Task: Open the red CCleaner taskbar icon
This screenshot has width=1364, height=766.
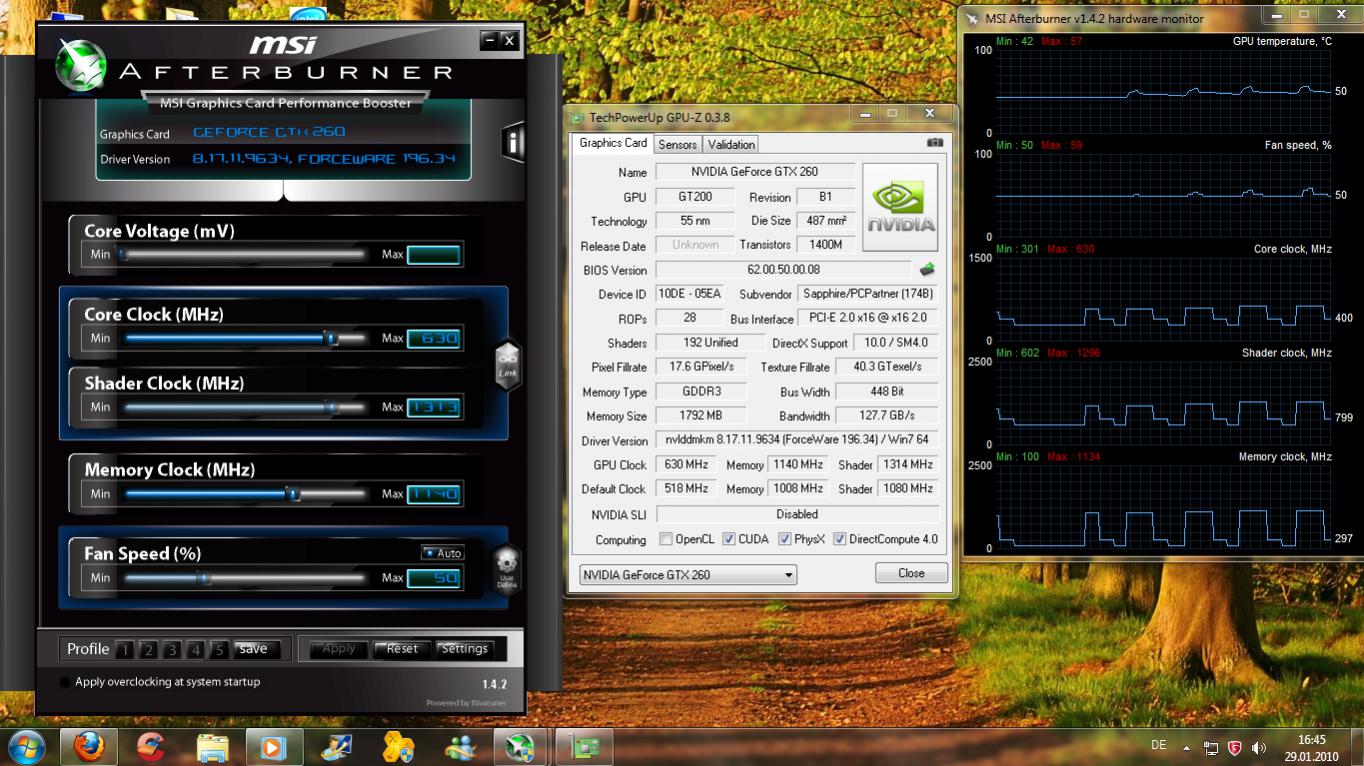Action: (x=151, y=747)
